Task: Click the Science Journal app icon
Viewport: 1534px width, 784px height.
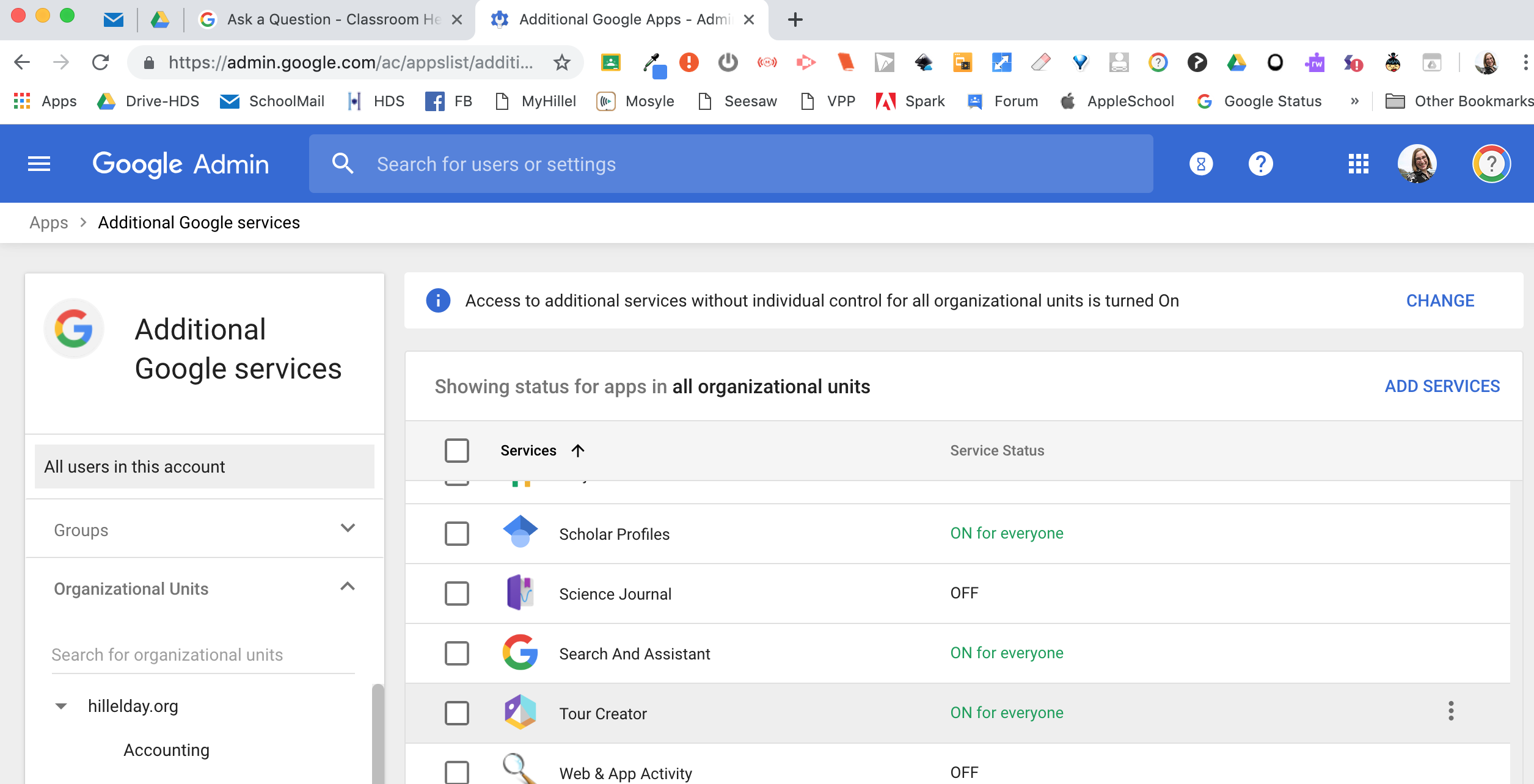Action: pos(520,593)
